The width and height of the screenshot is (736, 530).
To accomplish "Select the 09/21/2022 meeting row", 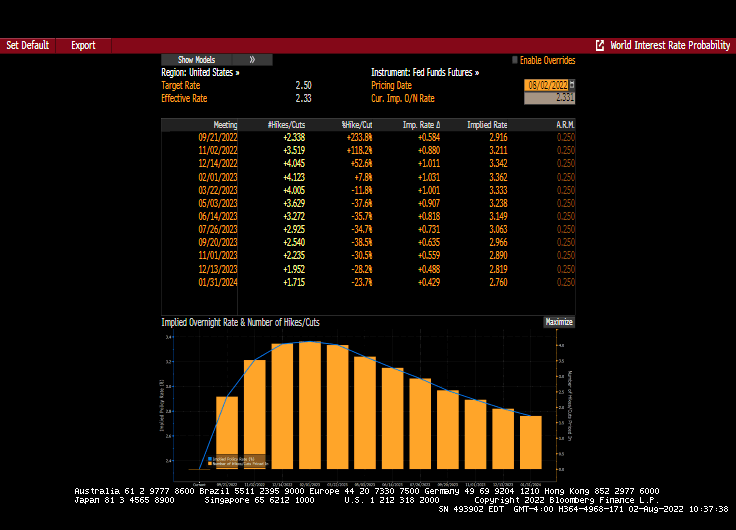I will pos(218,136).
